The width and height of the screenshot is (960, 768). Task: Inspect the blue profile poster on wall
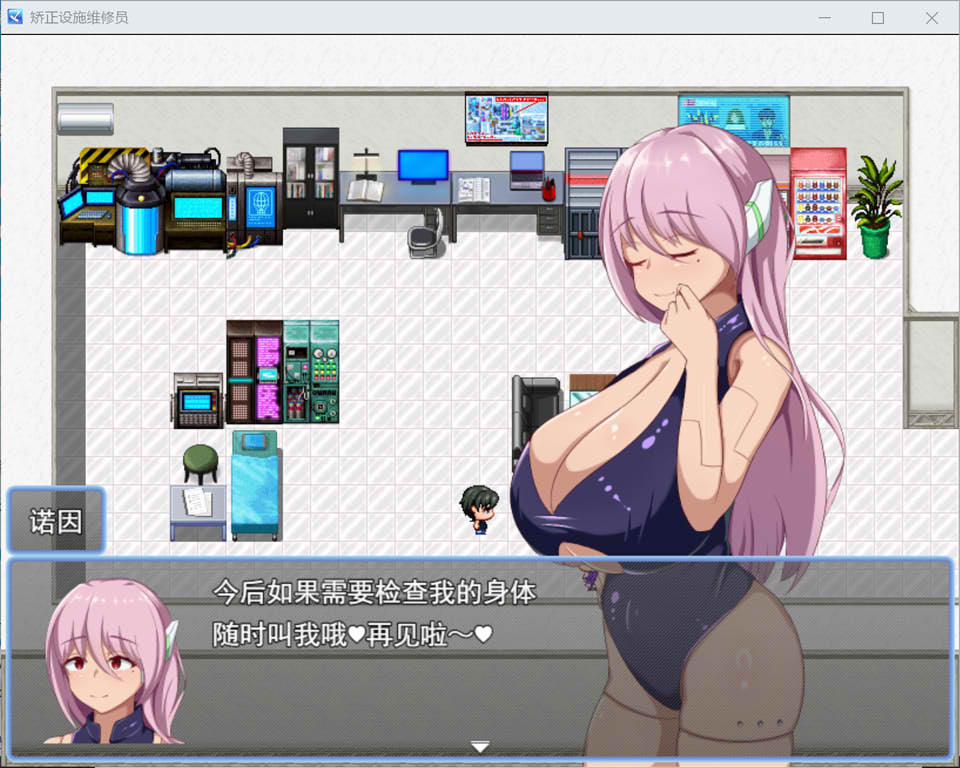click(x=734, y=120)
